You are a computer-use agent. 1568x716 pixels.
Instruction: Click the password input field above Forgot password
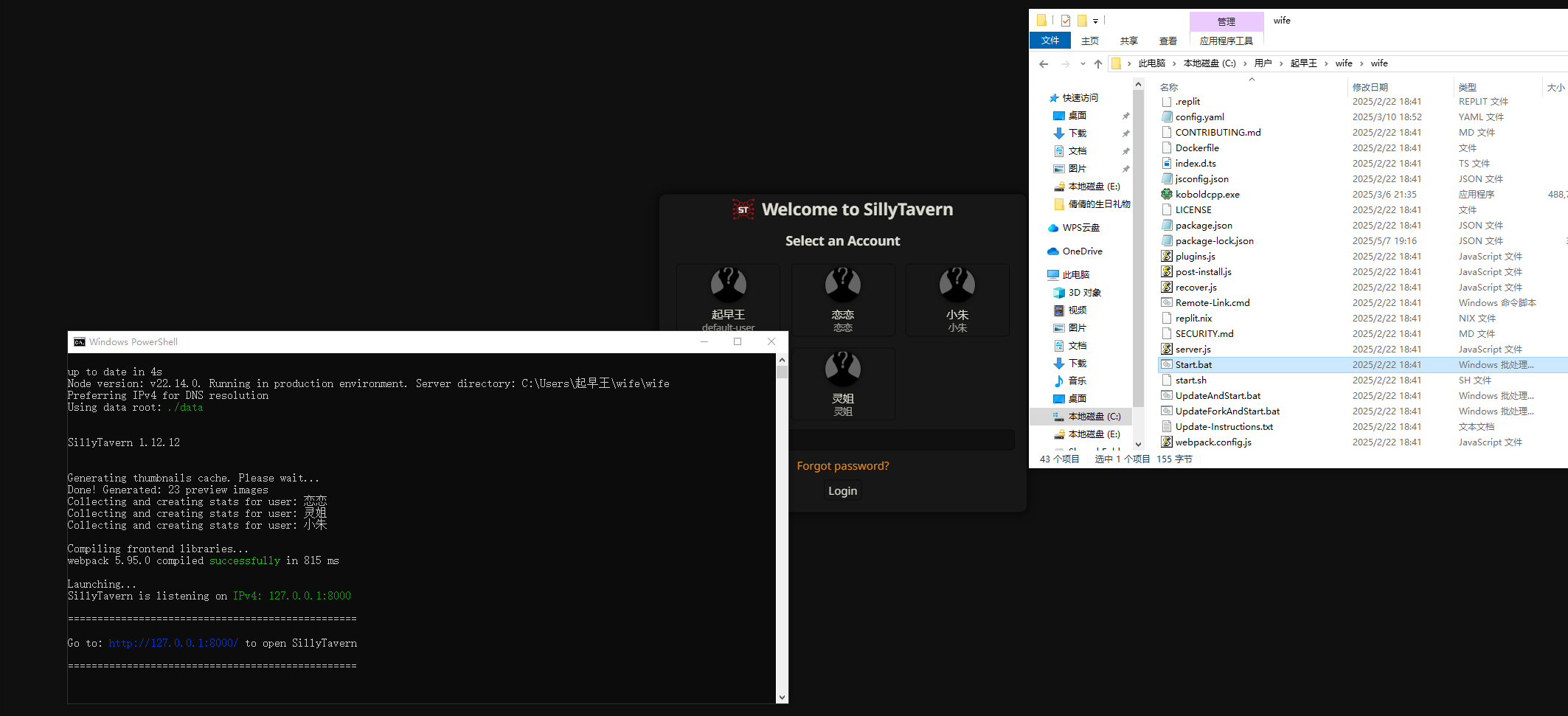pos(901,441)
